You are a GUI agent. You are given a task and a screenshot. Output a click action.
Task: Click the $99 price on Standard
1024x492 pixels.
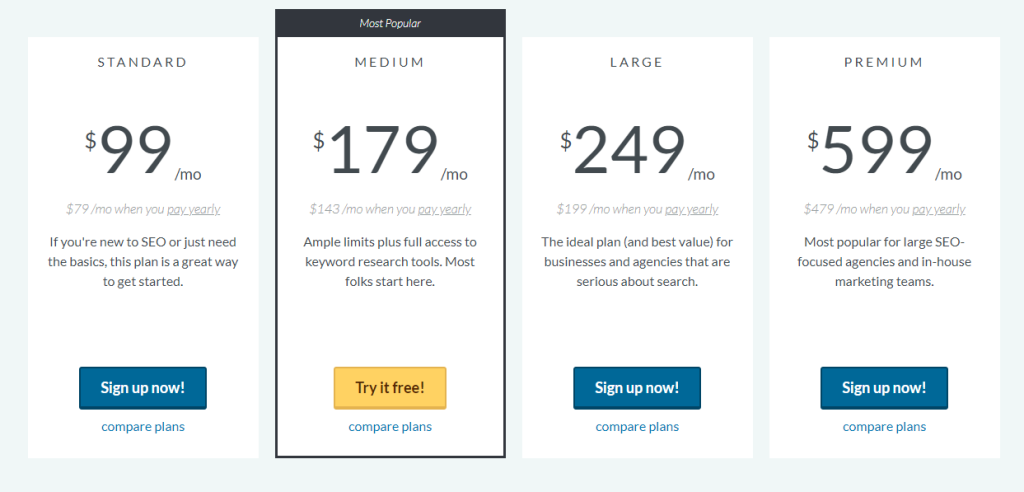[x=129, y=151]
